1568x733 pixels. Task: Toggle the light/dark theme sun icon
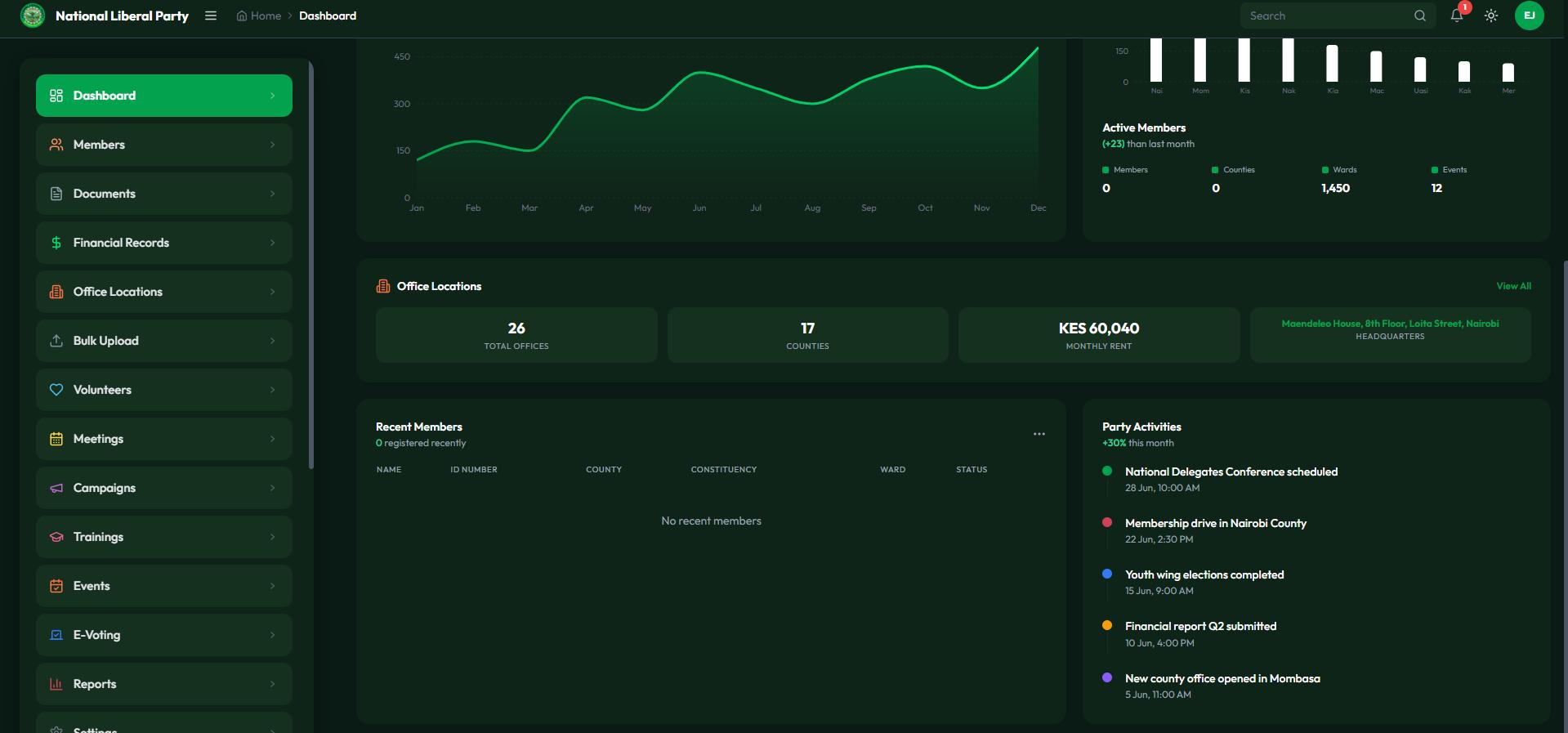tap(1491, 16)
